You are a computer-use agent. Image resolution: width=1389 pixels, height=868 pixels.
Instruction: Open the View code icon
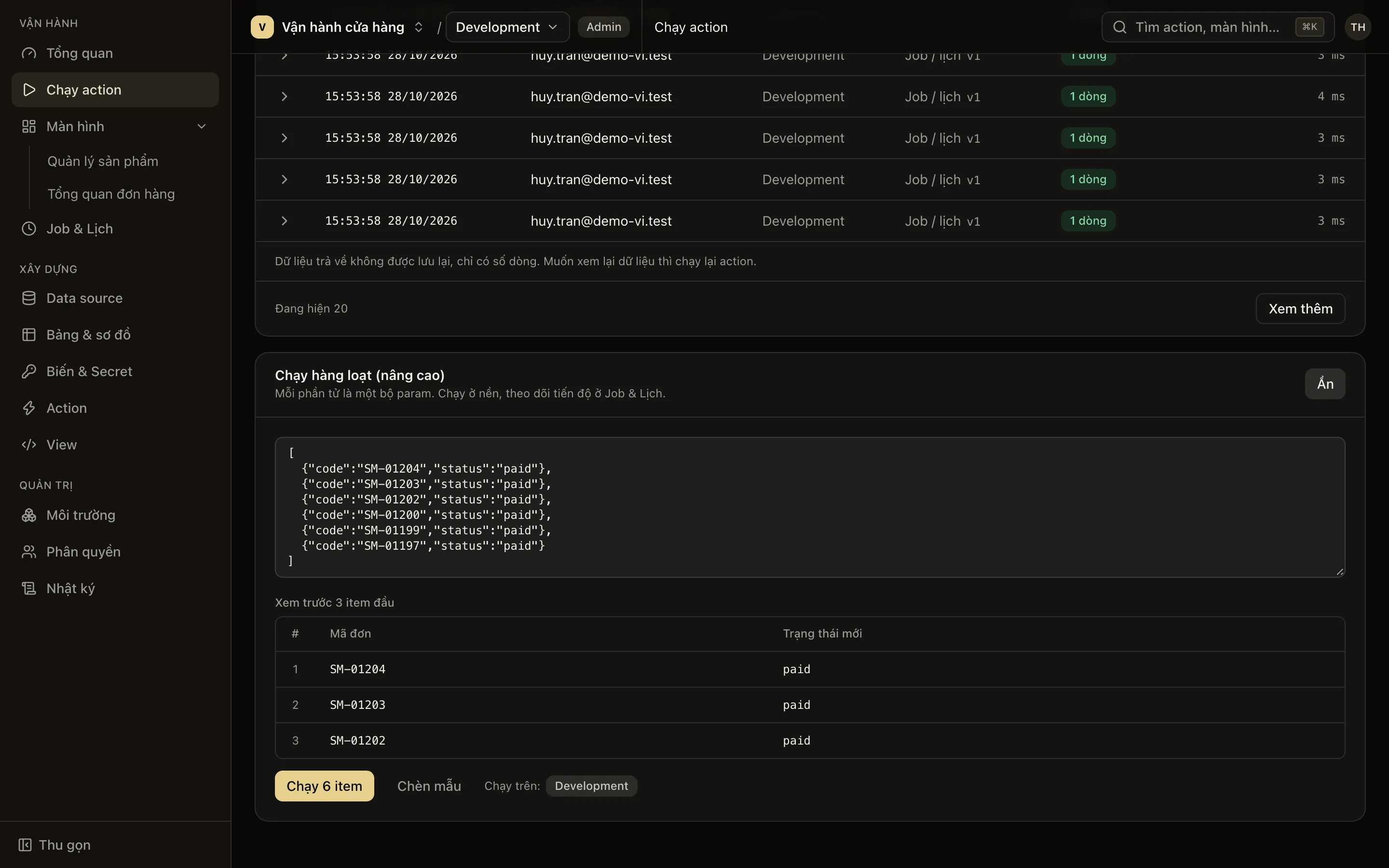pyautogui.click(x=29, y=445)
